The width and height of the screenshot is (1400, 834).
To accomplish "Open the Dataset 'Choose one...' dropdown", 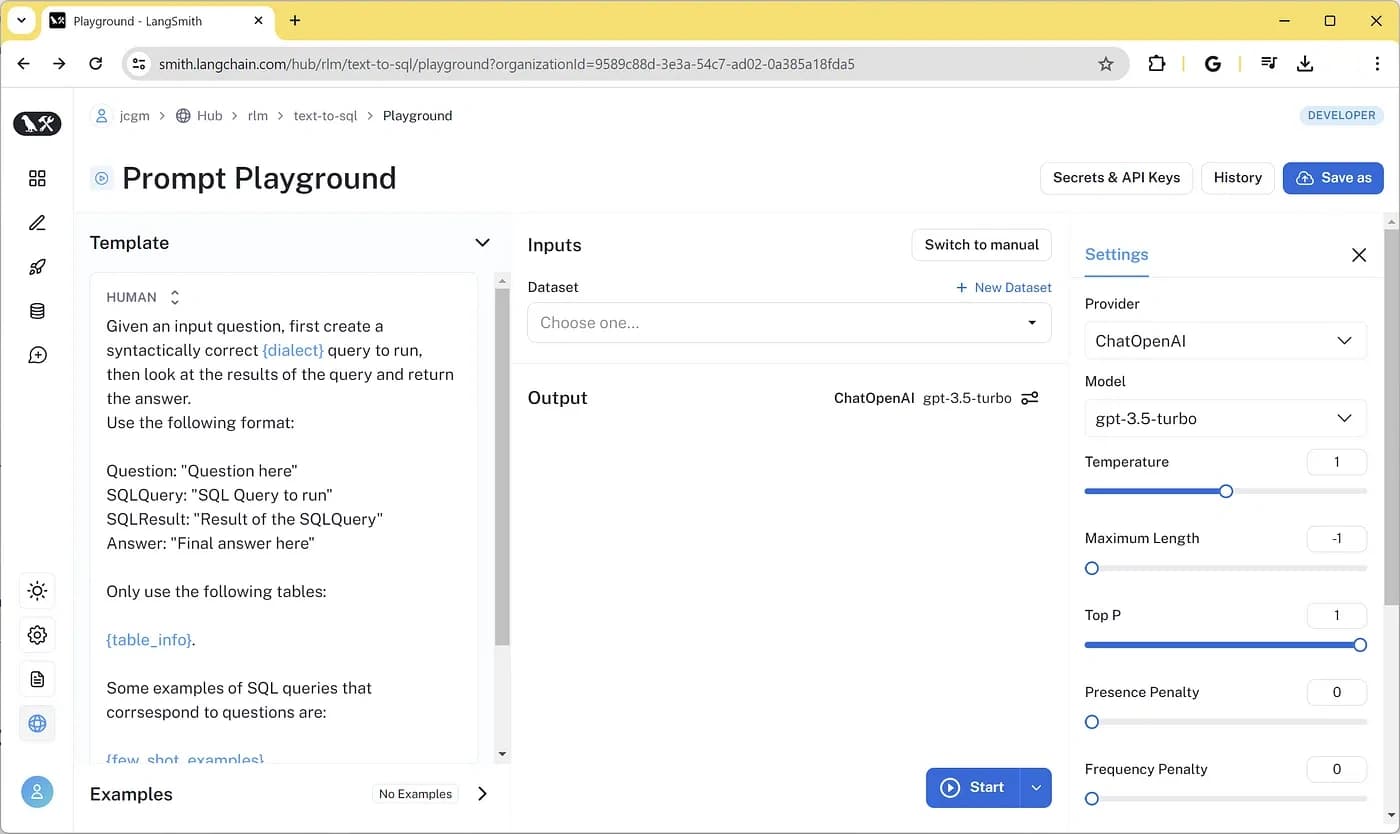I will pos(789,322).
